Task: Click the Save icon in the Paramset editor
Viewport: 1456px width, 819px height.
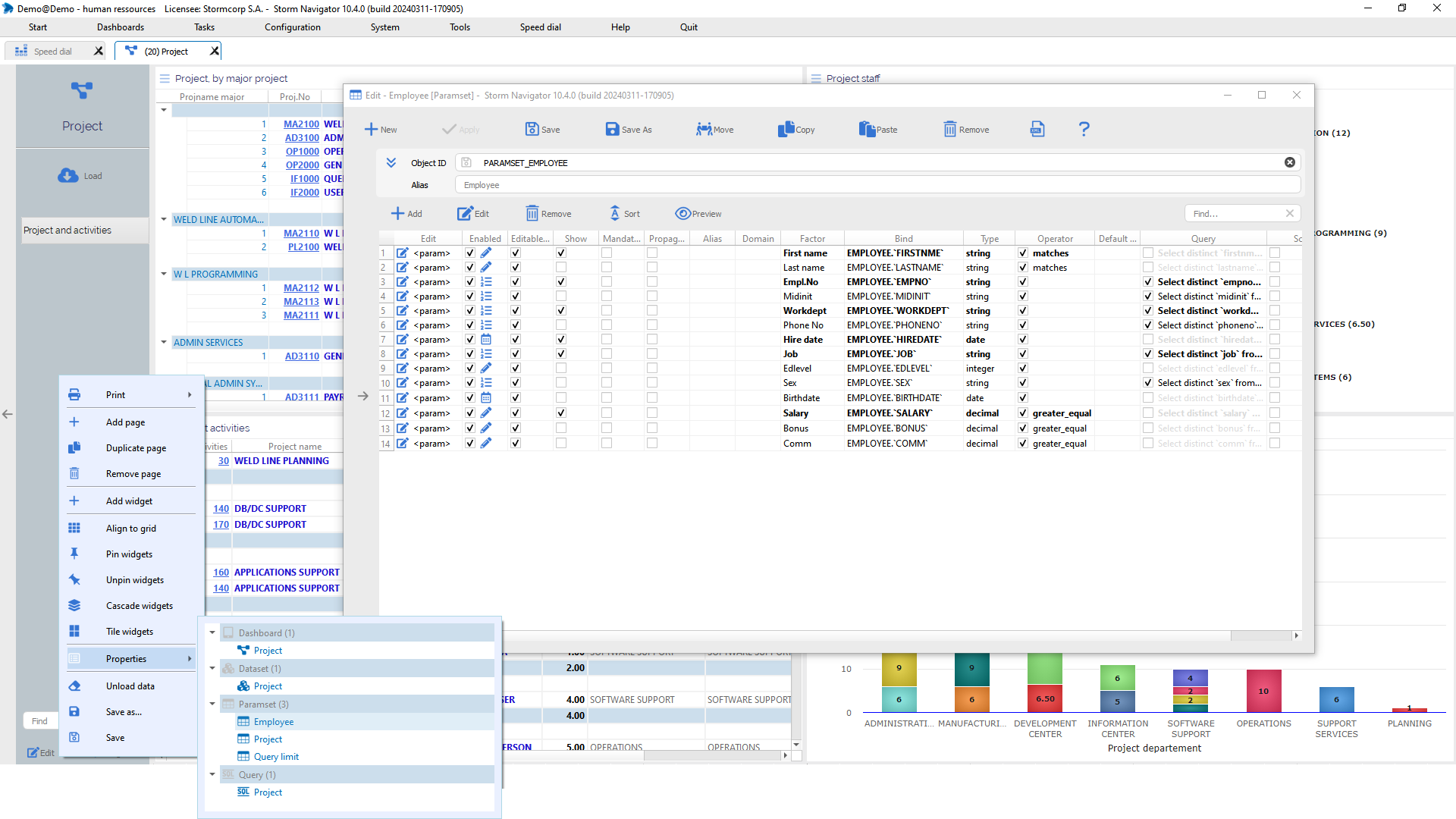Action: coord(532,130)
